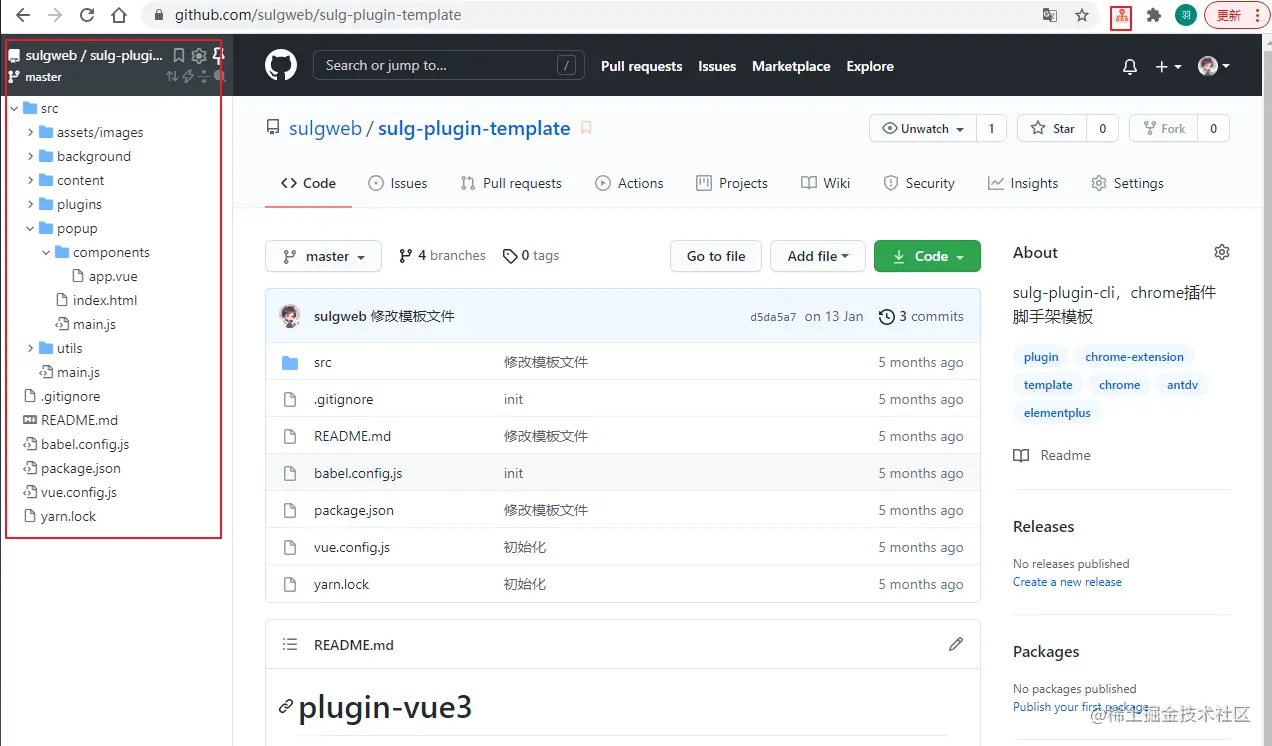1272x746 pixels.
Task: Collapse the src folder in Octotree
Action: (14, 108)
